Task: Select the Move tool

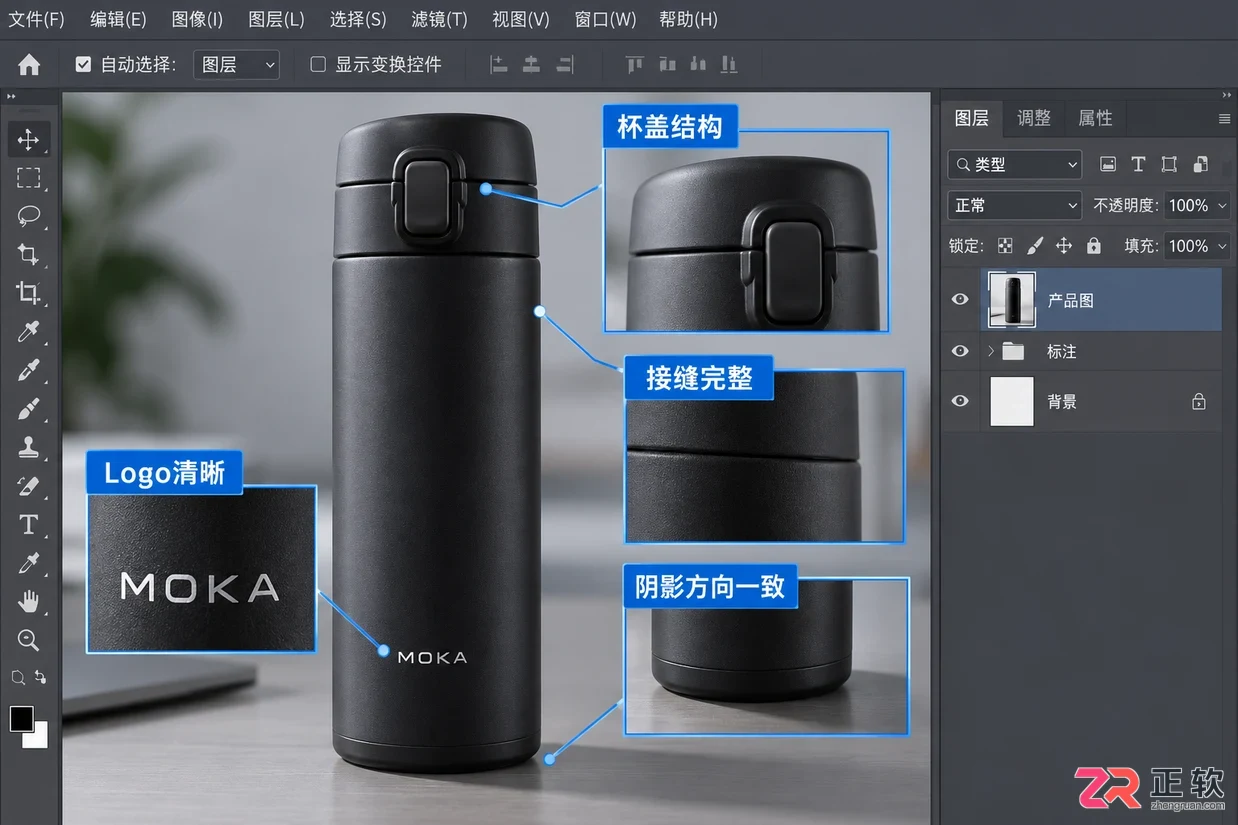Action: click(28, 139)
